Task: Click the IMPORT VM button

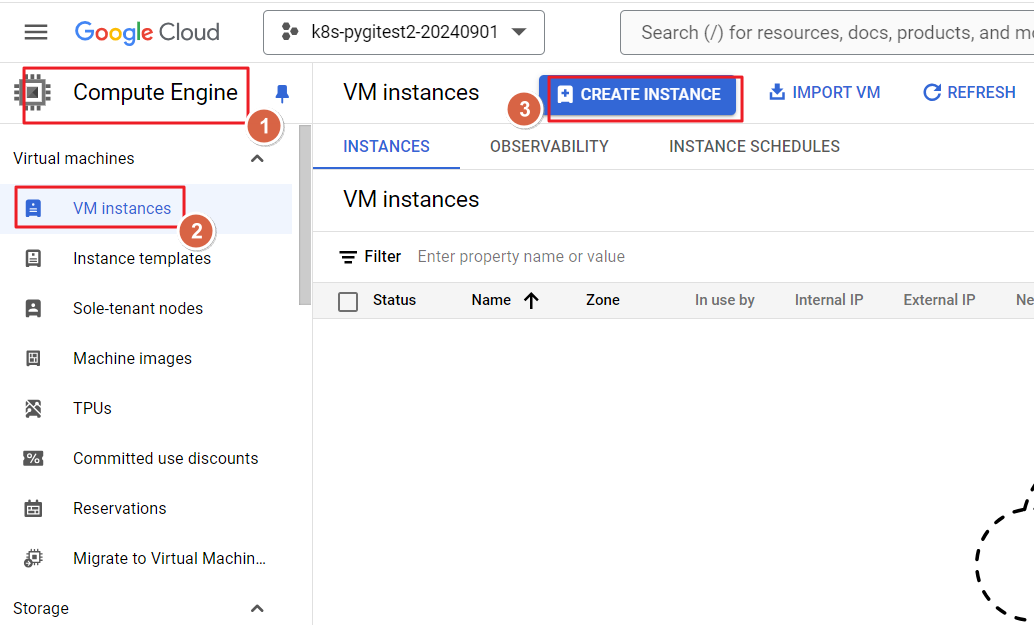Action: 824,92
